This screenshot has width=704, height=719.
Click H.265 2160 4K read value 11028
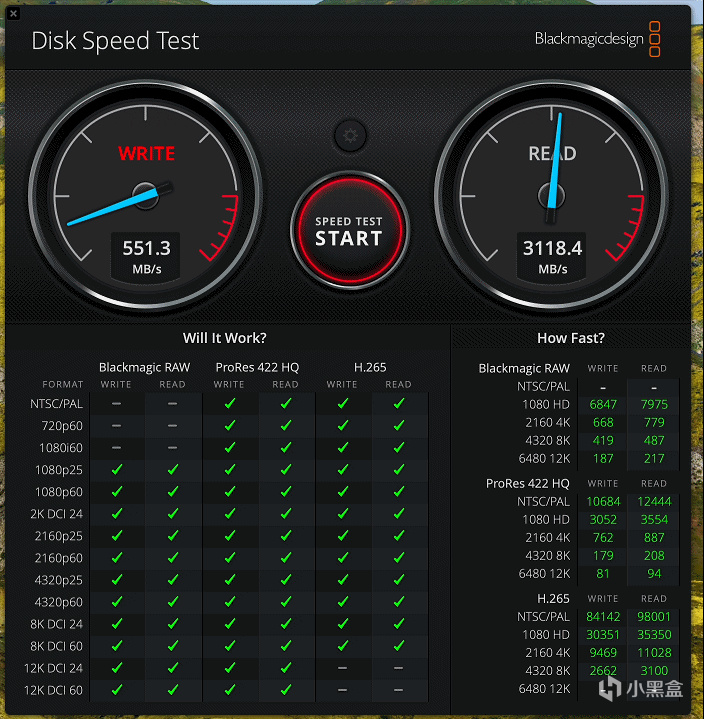tap(654, 653)
